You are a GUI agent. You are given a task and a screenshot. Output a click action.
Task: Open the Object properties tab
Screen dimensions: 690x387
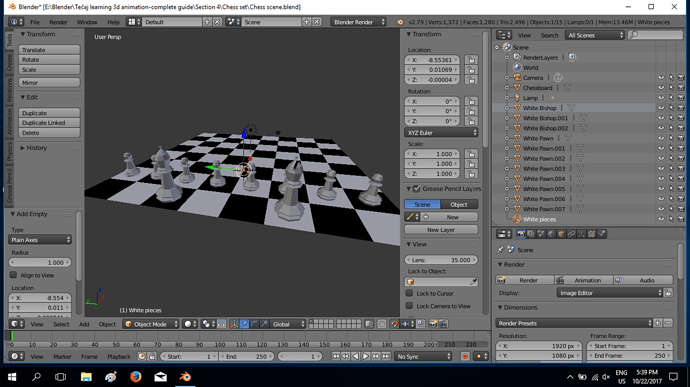[x=561, y=234]
